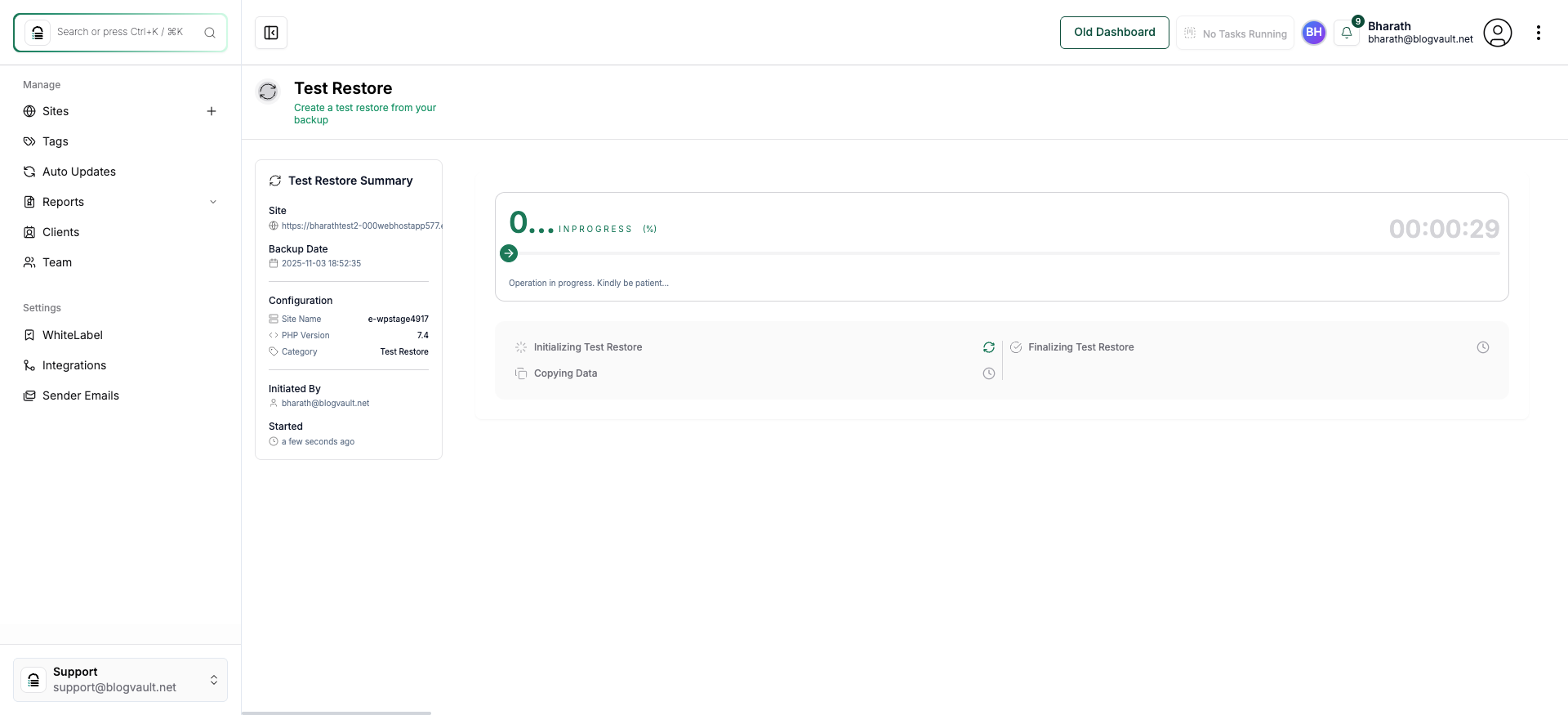Screen dimensions: 1568x715
Task: Click the Tags icon in the sidebar
Action: 29,141
